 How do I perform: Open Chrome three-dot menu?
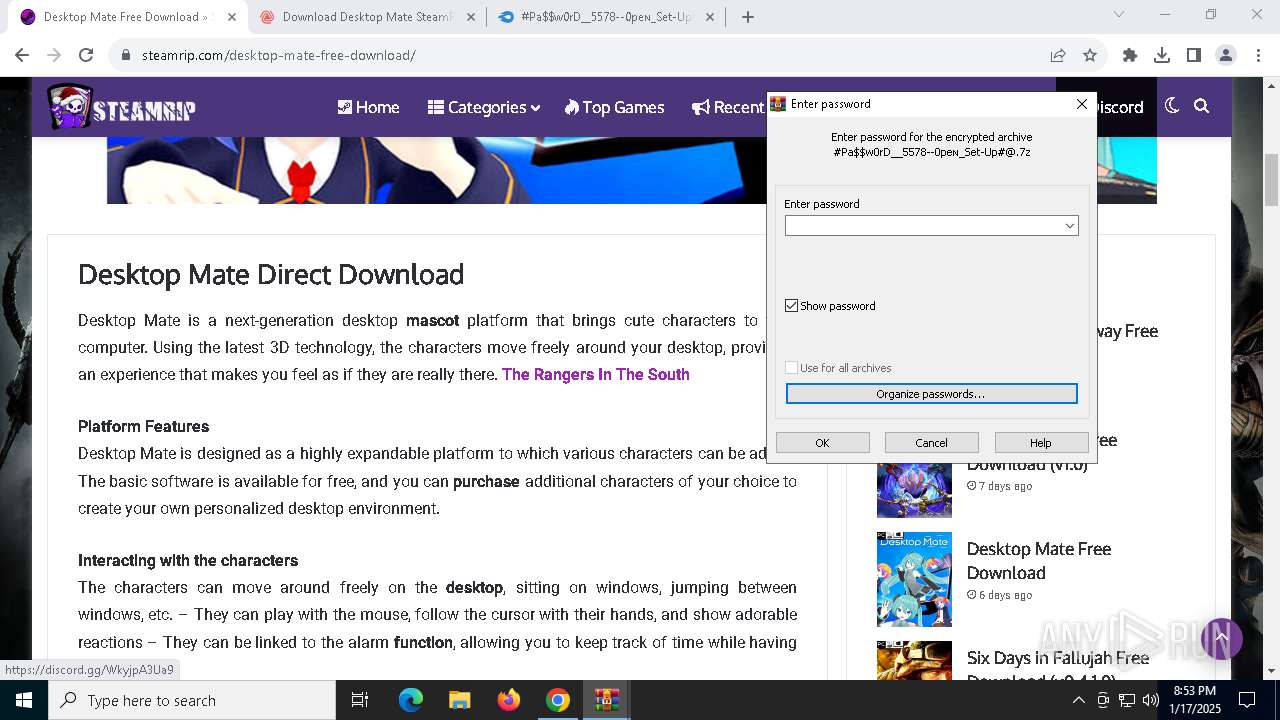point(1258,55)
